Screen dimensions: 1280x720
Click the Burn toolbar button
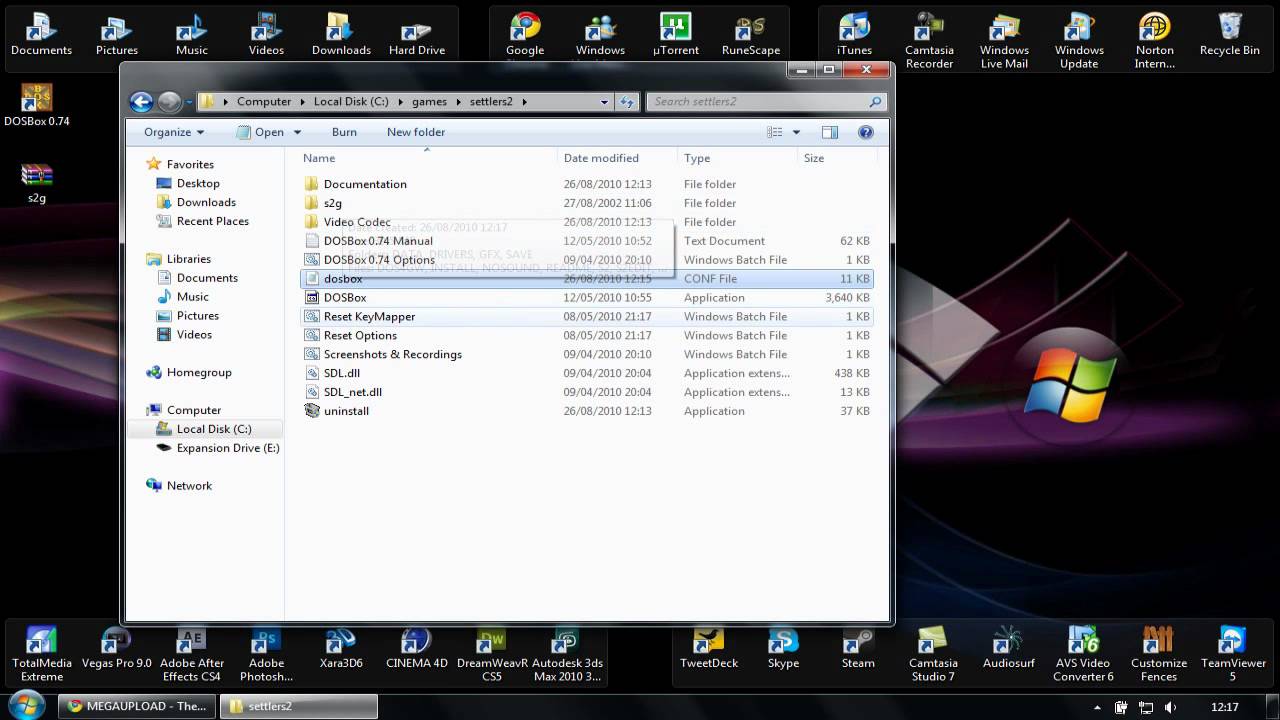[344, 132]
